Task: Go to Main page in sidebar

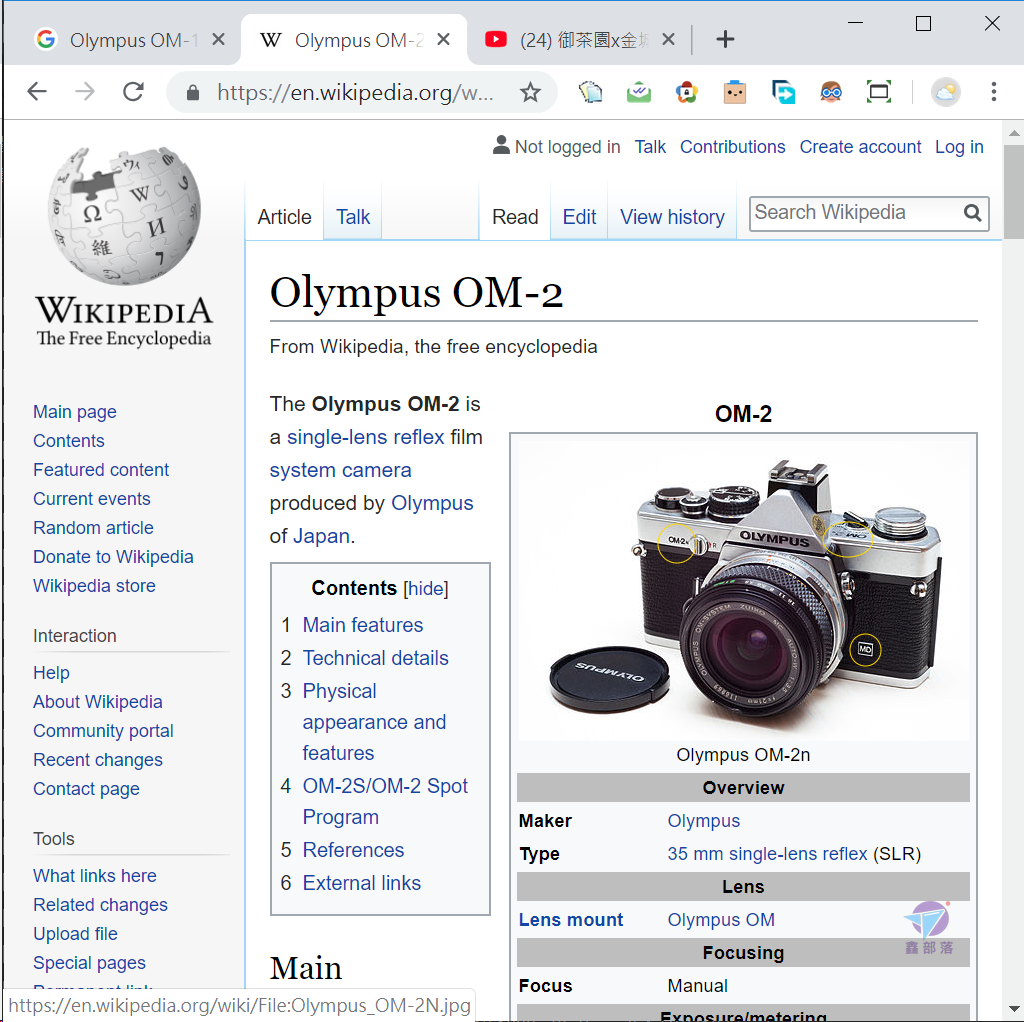Action: (x=74, y=412)
